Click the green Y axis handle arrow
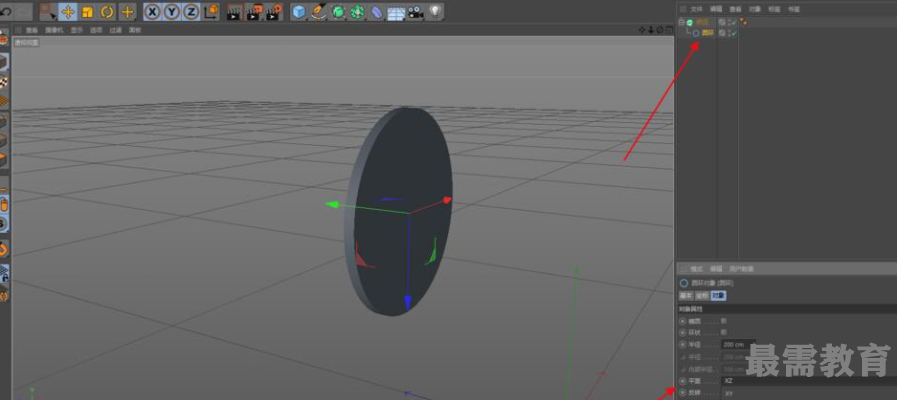The height and width of the screenshot is (400, 897). tap(332, 204)
